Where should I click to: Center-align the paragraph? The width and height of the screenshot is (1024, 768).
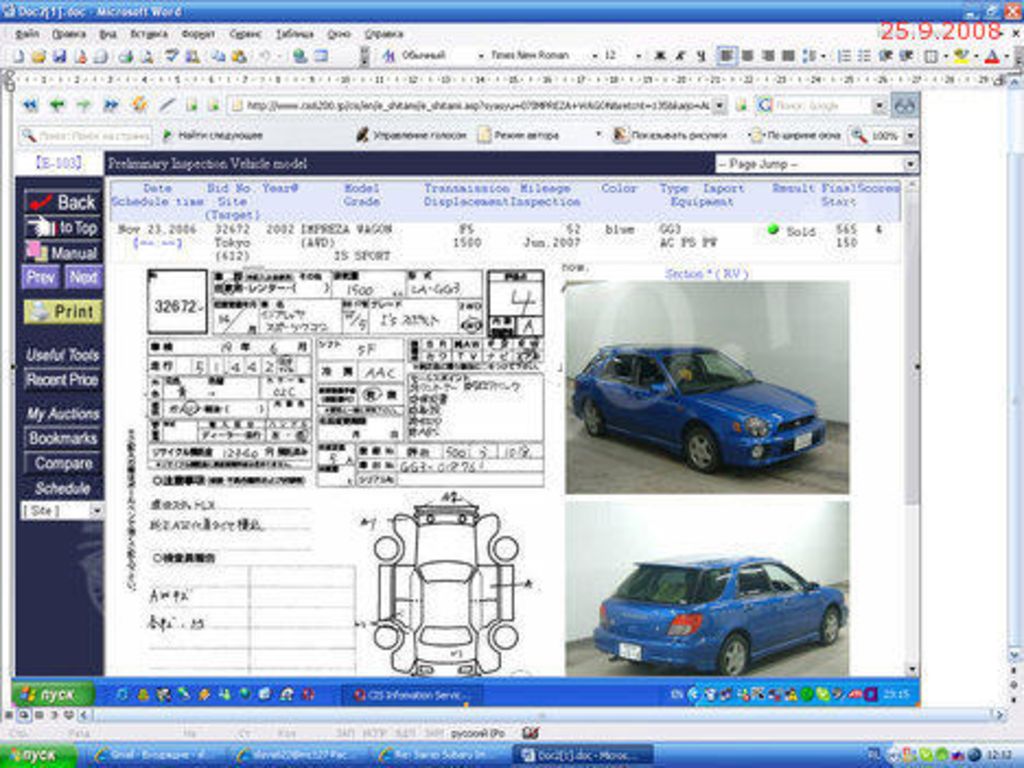point(748,57)
